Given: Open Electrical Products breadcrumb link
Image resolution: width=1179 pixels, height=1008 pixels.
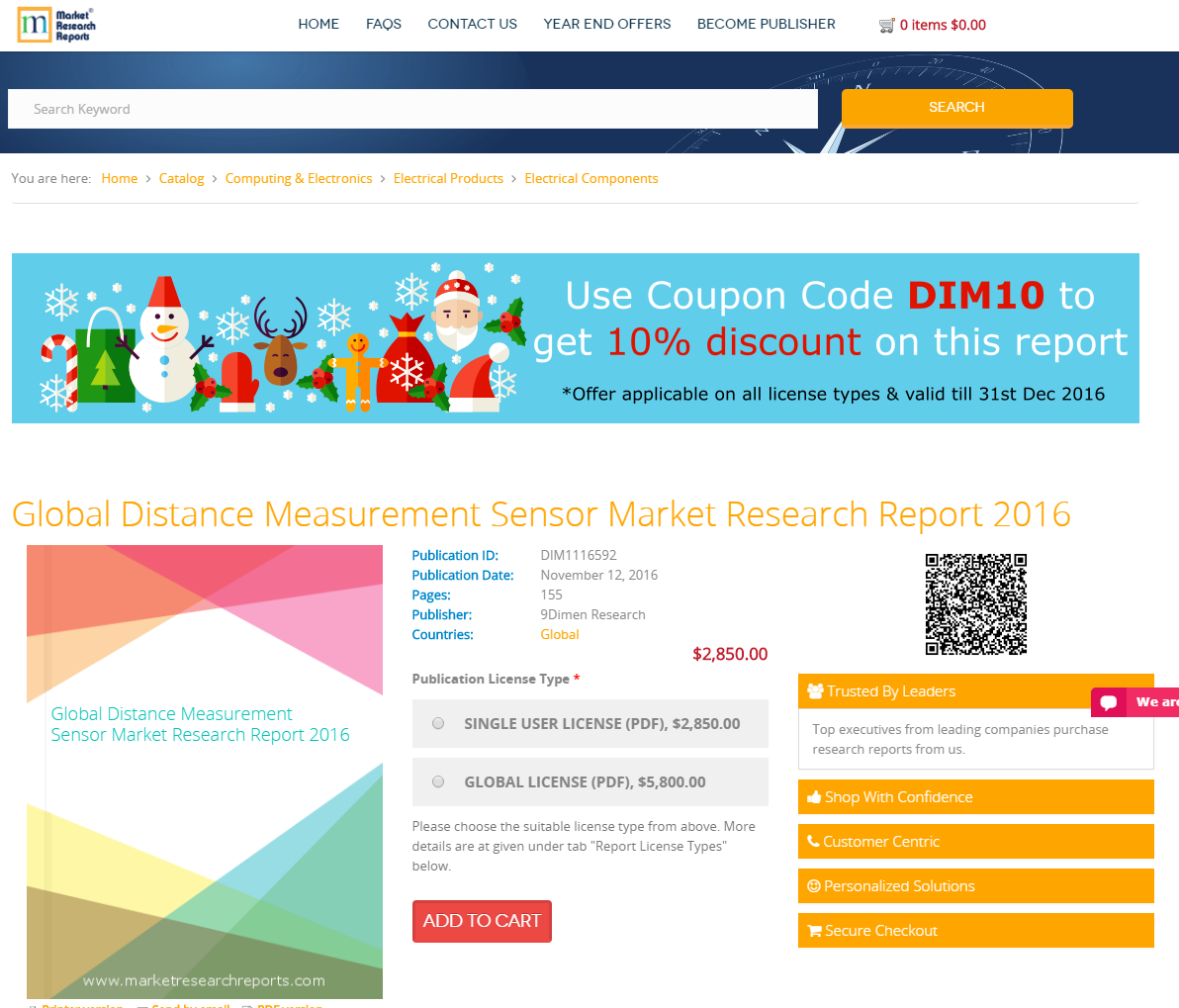Looking at the screenshot, I should point(448,178).
